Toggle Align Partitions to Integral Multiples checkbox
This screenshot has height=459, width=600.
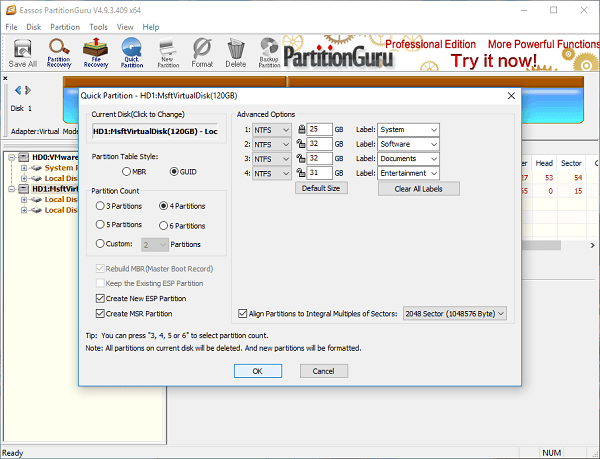(x=243, y=314)
